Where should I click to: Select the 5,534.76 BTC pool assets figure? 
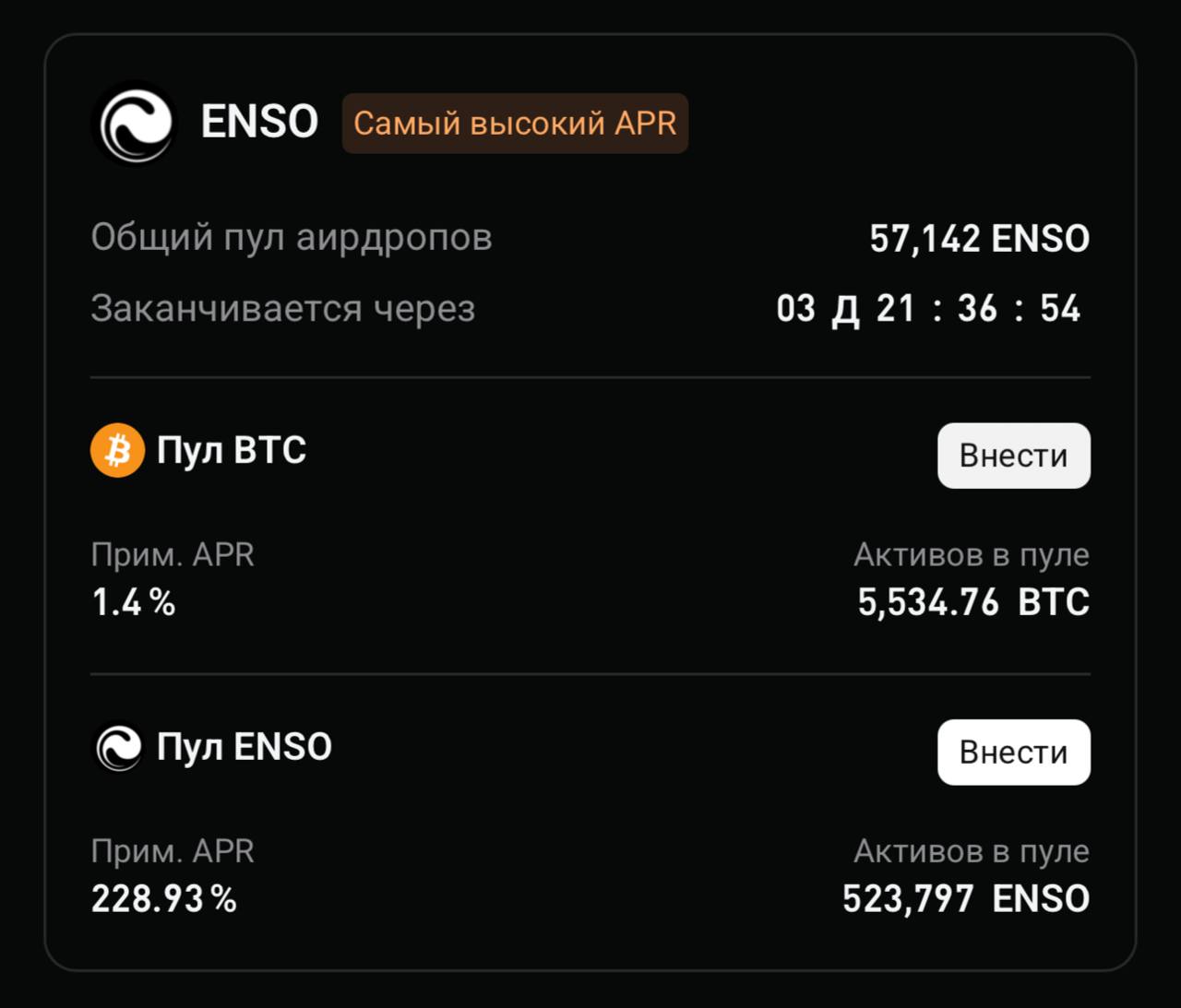pyautogui.click(x=972, y=602)
